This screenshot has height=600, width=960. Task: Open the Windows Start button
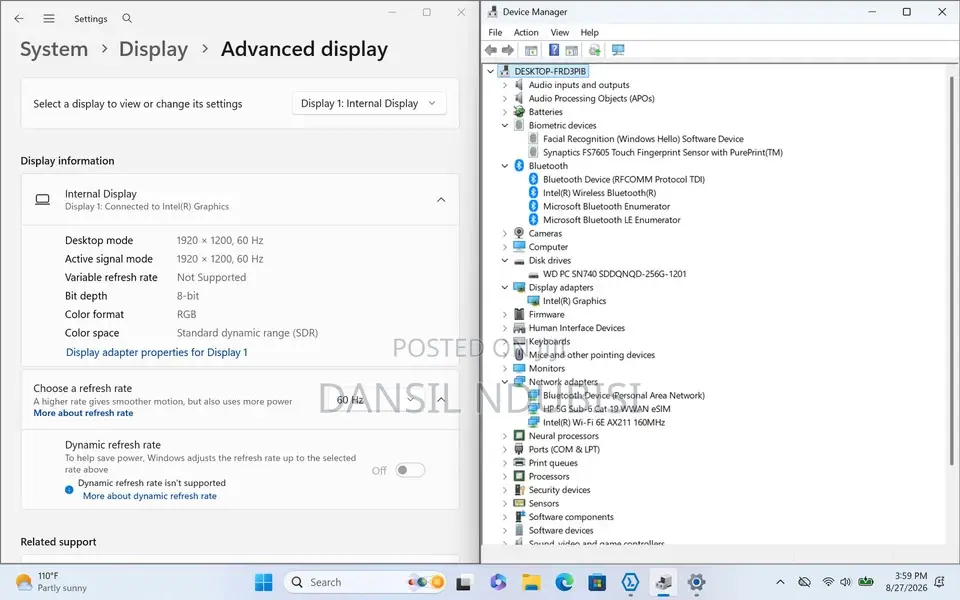click(x=263, y=582)
